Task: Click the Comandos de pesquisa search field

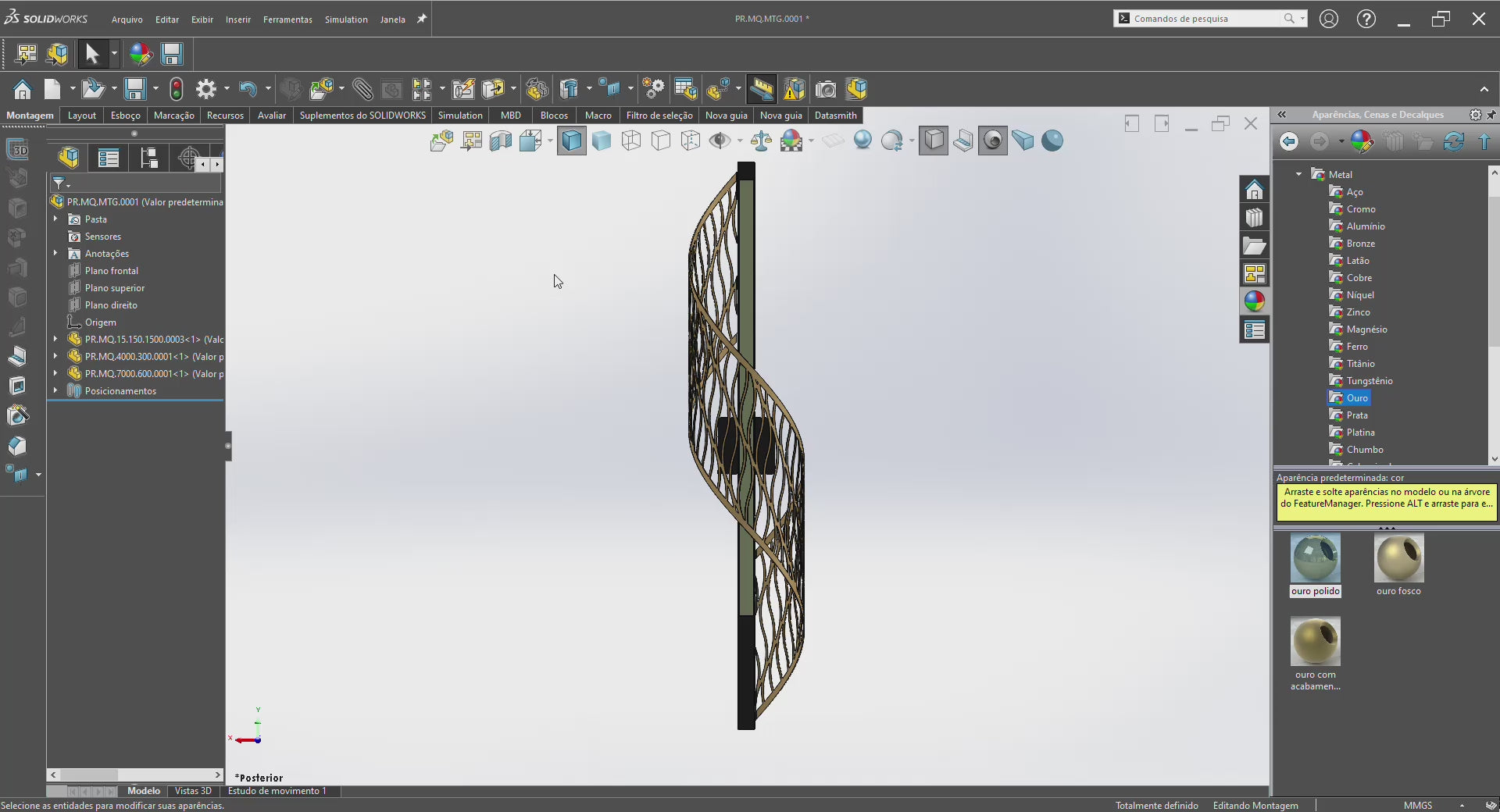Action: click(x=1203, y=19)
